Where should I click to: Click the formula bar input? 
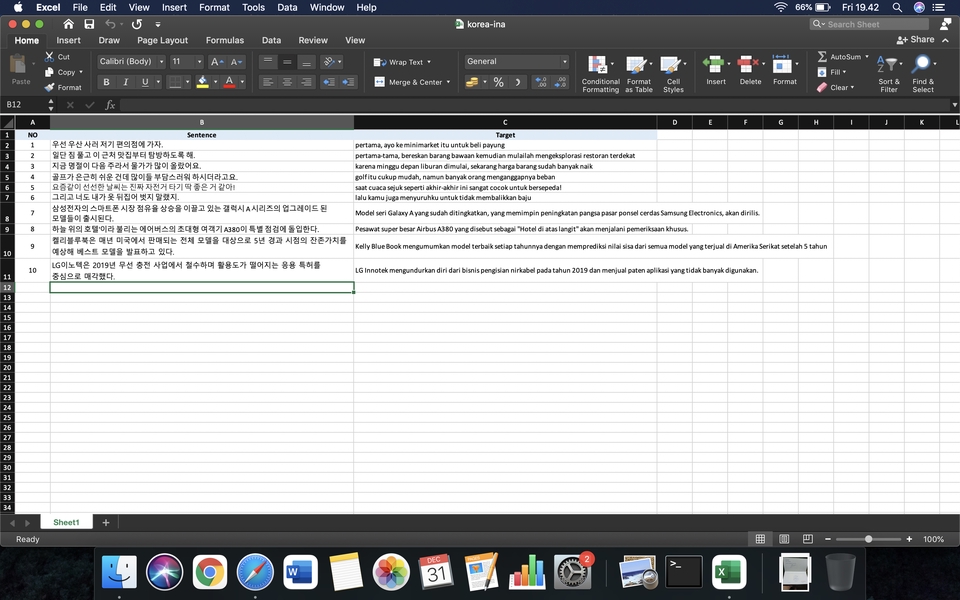[x=533, y=105]
